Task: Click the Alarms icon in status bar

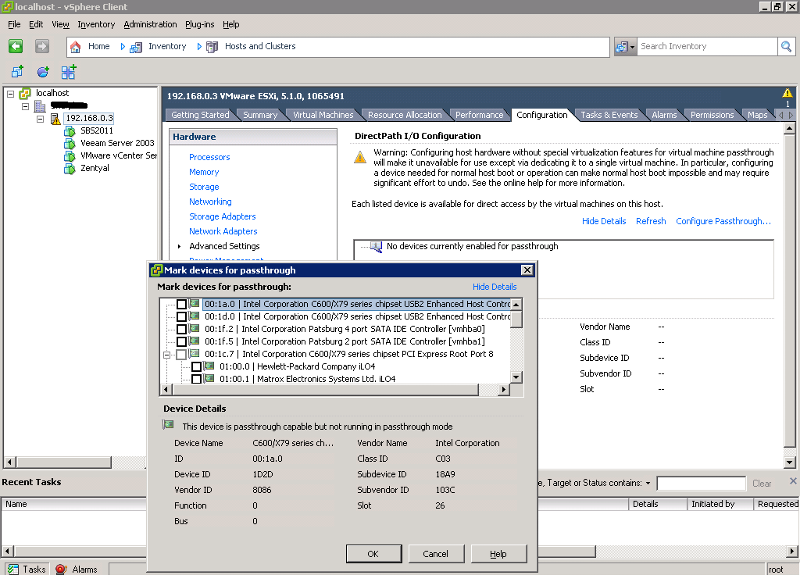Action: click(x=60, y=569)
